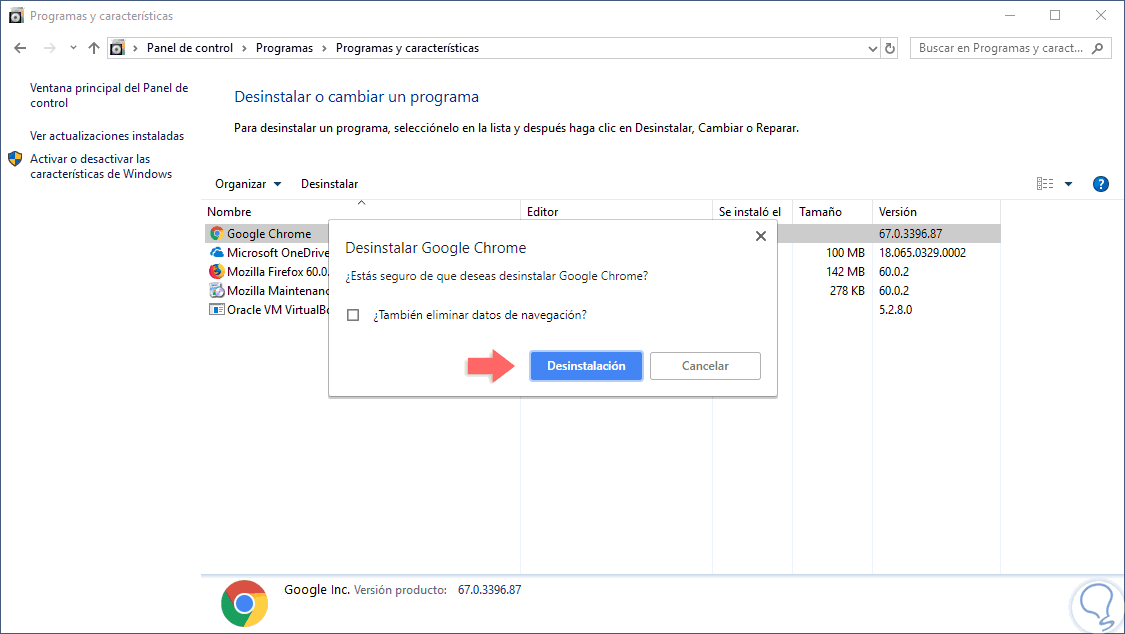
Task: Click Desinstalar in the toolbar
Action: coord(329,184)
